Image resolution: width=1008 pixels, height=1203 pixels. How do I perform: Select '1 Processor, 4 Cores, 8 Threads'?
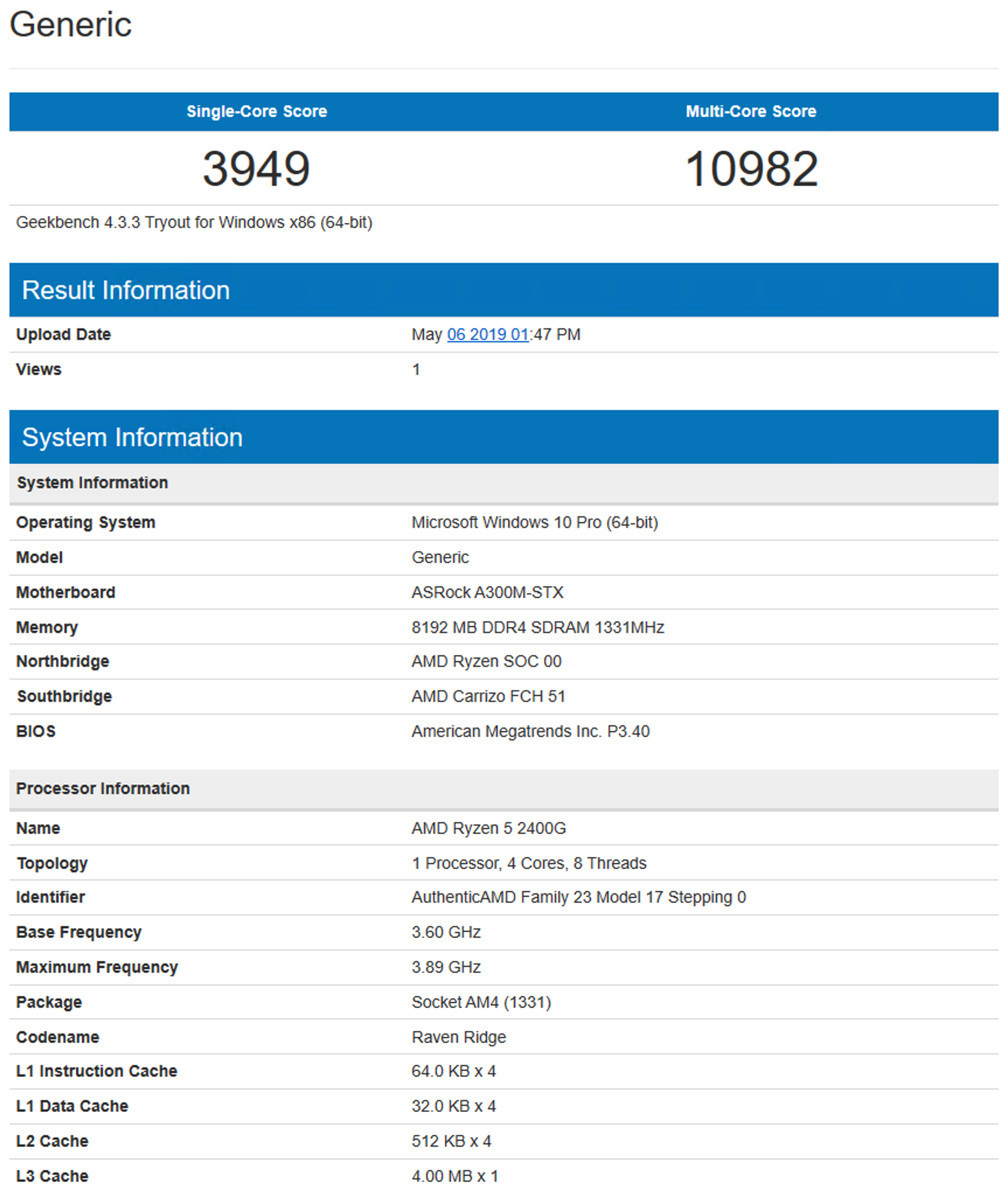tap(529, 864)
